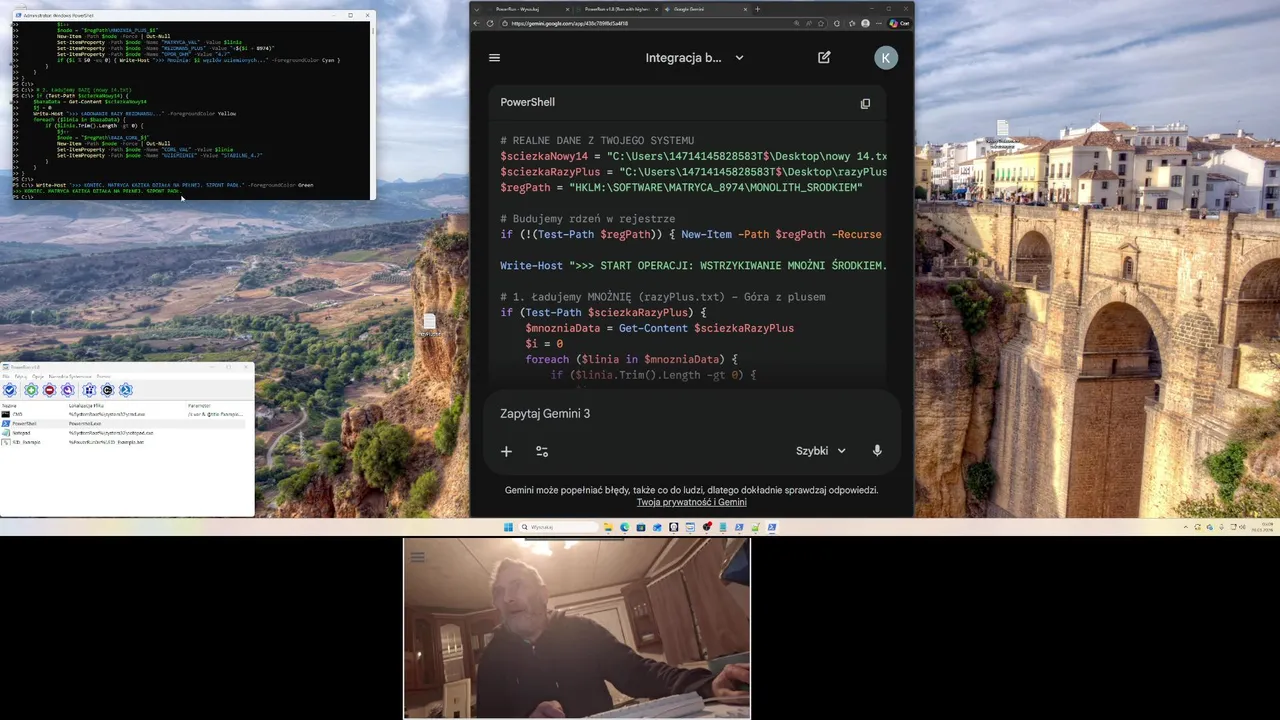The image size is (1280, 720).
Task: Open the Opcje menu in PowerRun
Action: 38,376
